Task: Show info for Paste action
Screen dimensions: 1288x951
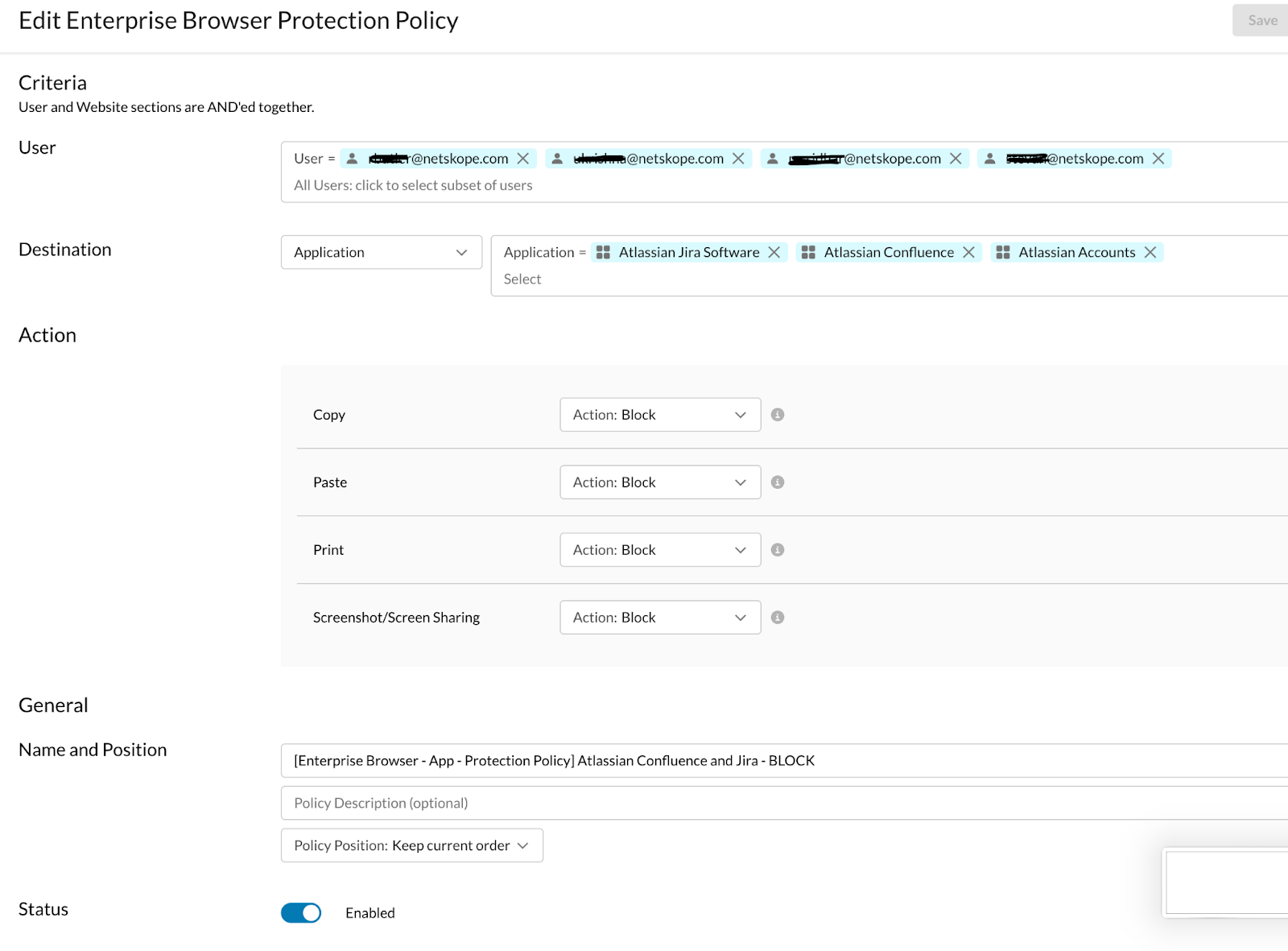Action: 778,482
